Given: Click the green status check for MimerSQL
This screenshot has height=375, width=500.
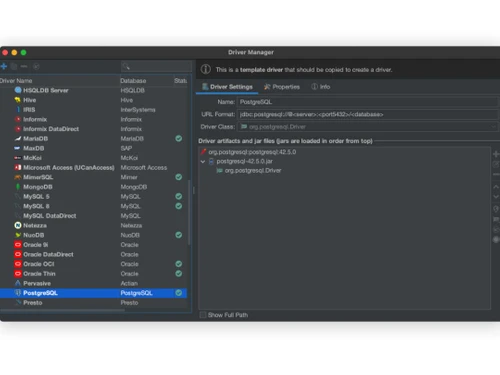Looking at the screenshot, I should pyautogui.click(x=179, y=177).
